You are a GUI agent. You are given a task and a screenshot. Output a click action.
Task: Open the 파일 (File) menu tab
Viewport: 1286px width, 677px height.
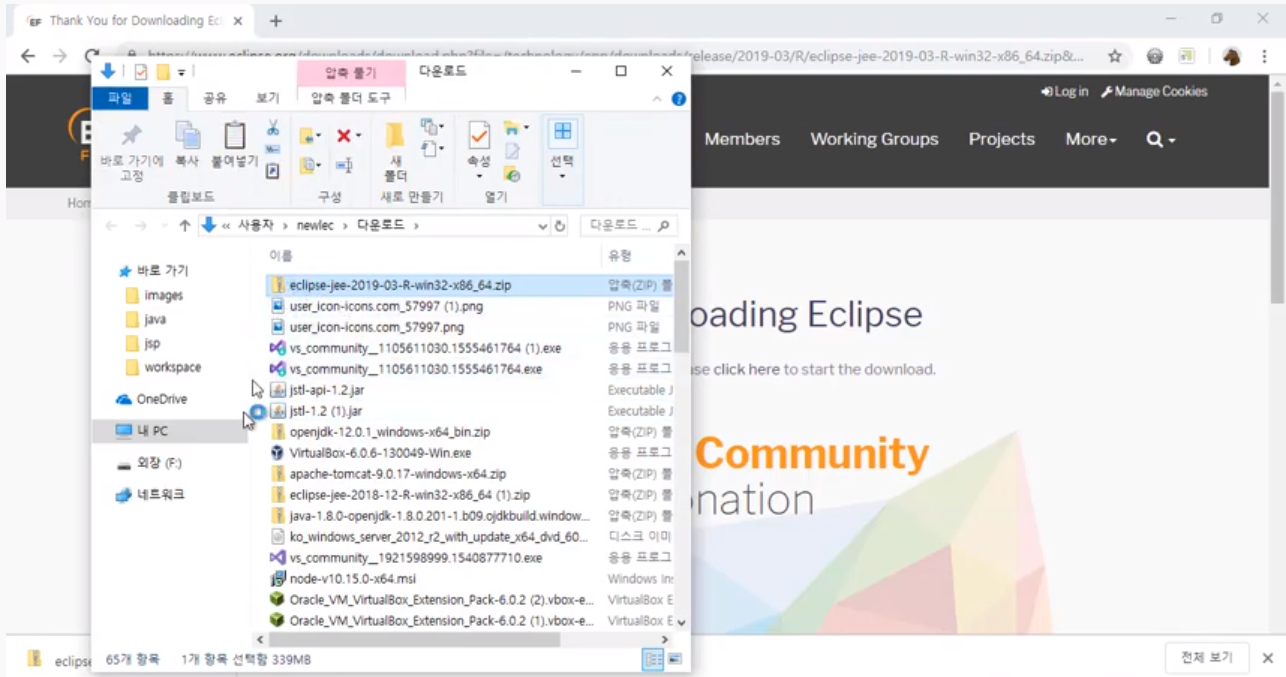120,98
